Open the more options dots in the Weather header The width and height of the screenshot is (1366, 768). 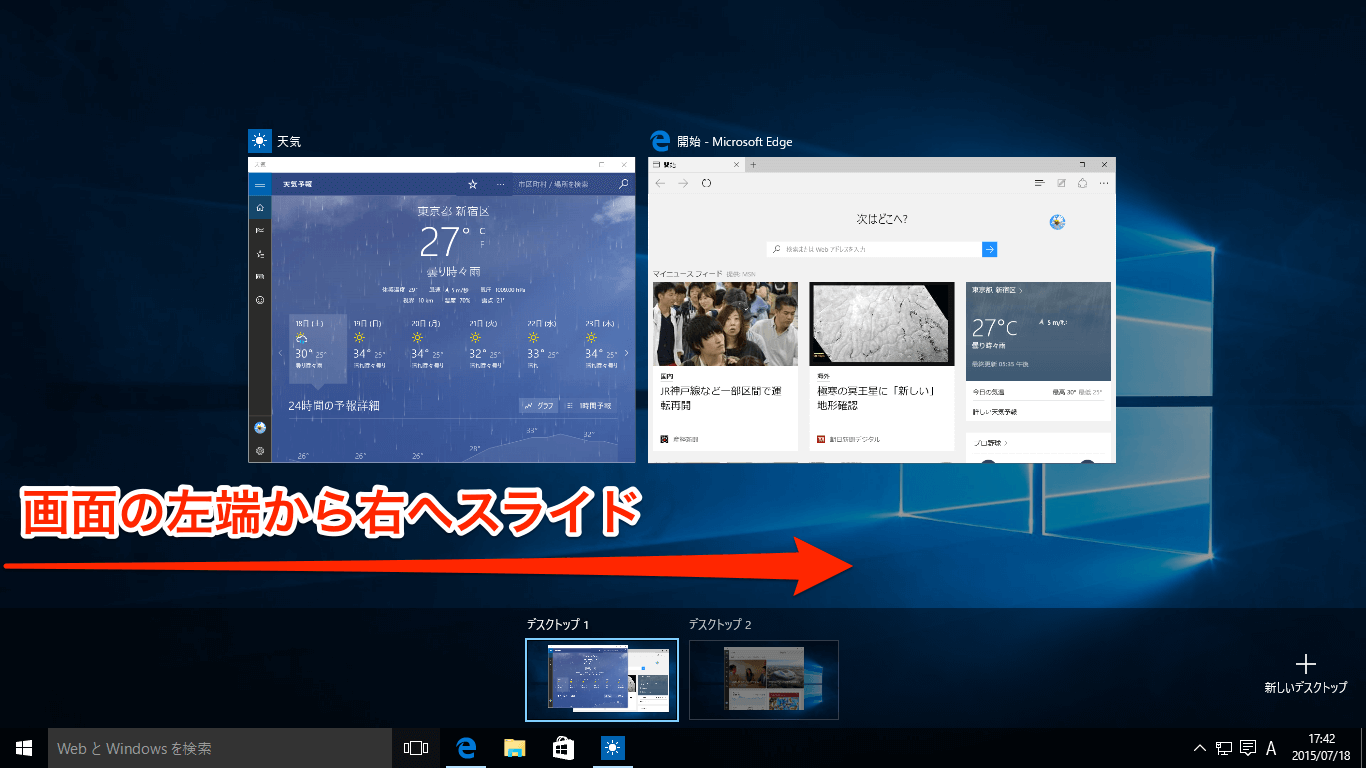point(500,185)
